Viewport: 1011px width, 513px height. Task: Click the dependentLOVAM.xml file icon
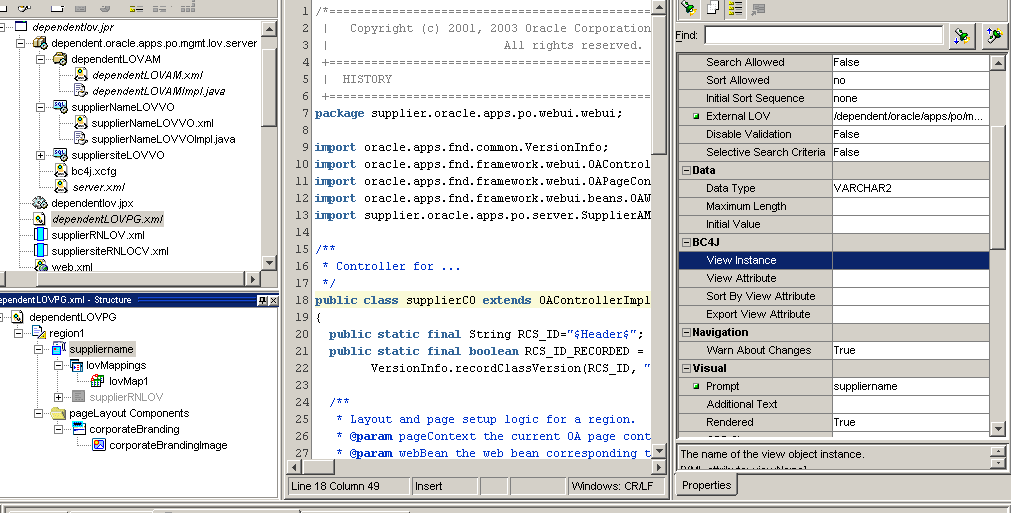click(x=81, y=75)
